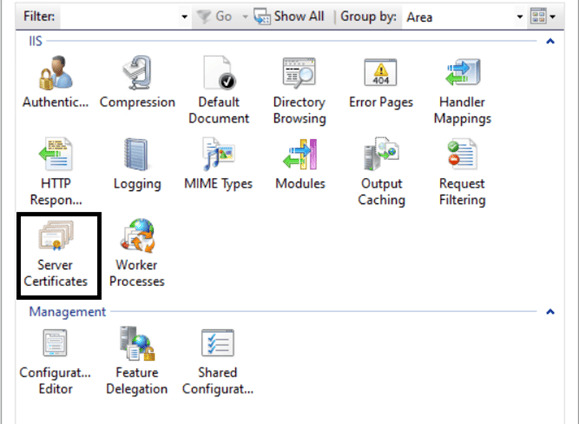579x424 pixels.
Task: Open Worker Processes feature
Action: pyautogui.click(x=137, y=253)
